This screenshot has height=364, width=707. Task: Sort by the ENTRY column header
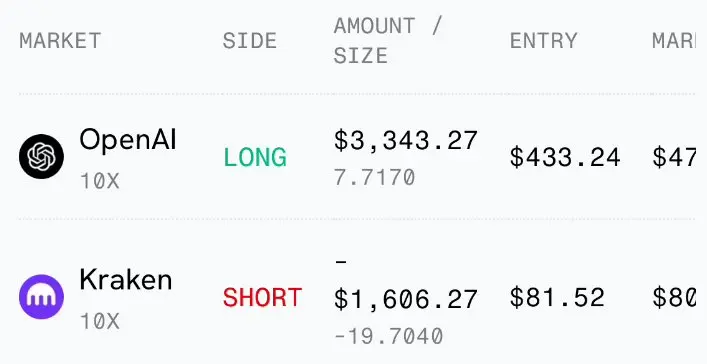pyautogui.click(x=543, y=41)
